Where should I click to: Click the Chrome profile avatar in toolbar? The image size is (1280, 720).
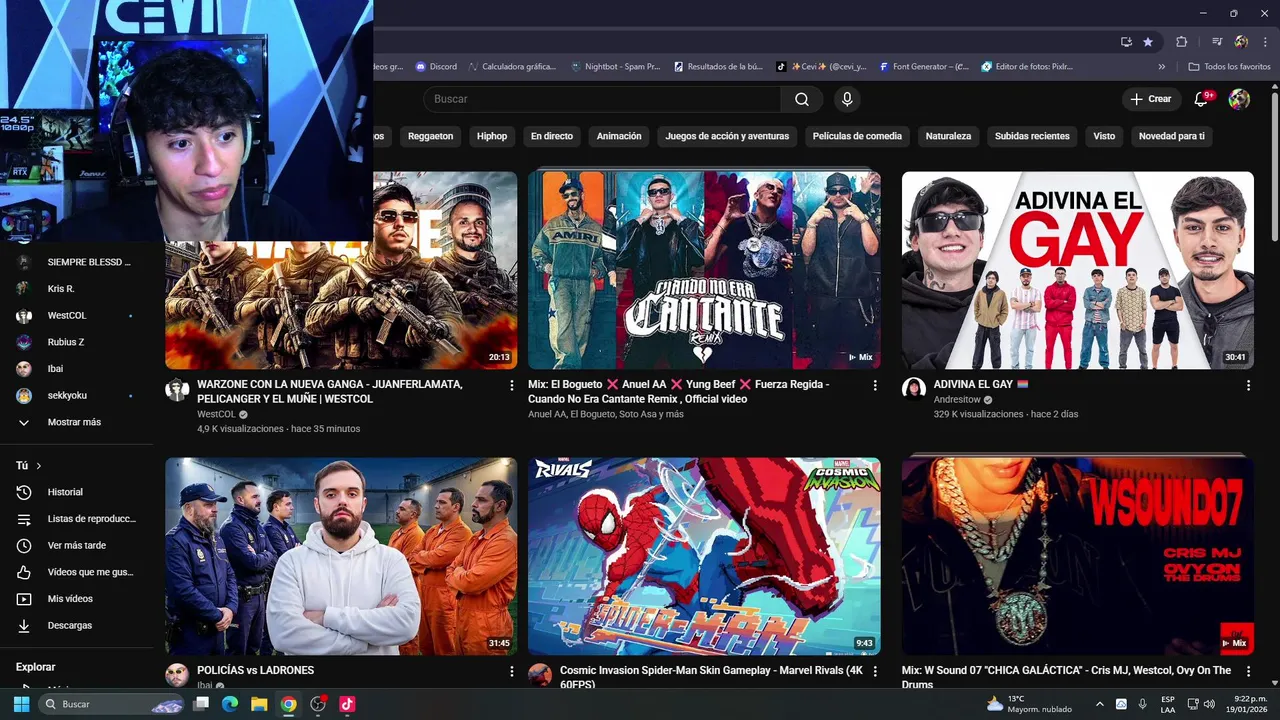pos(1241,42)
